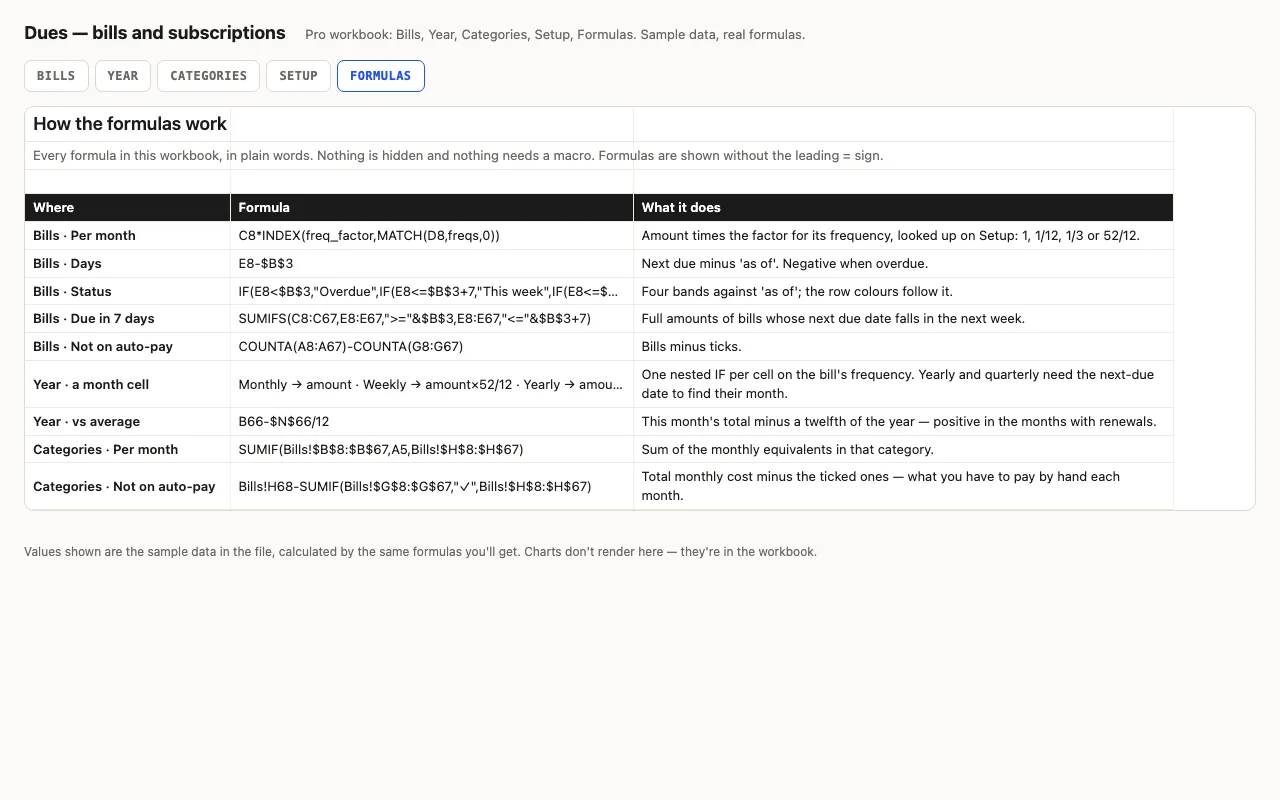
Task: Click the "Bills · Due in 7 days" cell
Action: [x=128, y=319]
